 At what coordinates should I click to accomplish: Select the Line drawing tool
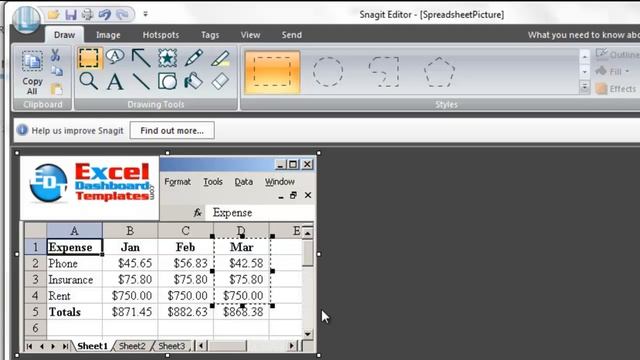pyautogui.click(x=141, y=81)
